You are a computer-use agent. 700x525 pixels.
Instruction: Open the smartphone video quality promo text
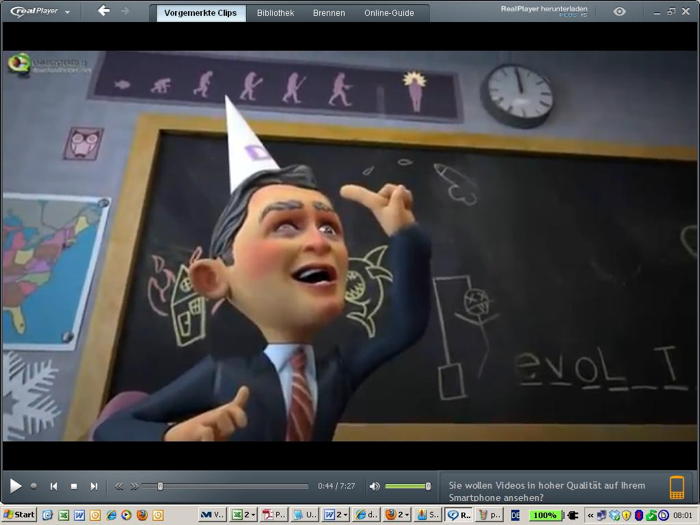pos(547,491)
